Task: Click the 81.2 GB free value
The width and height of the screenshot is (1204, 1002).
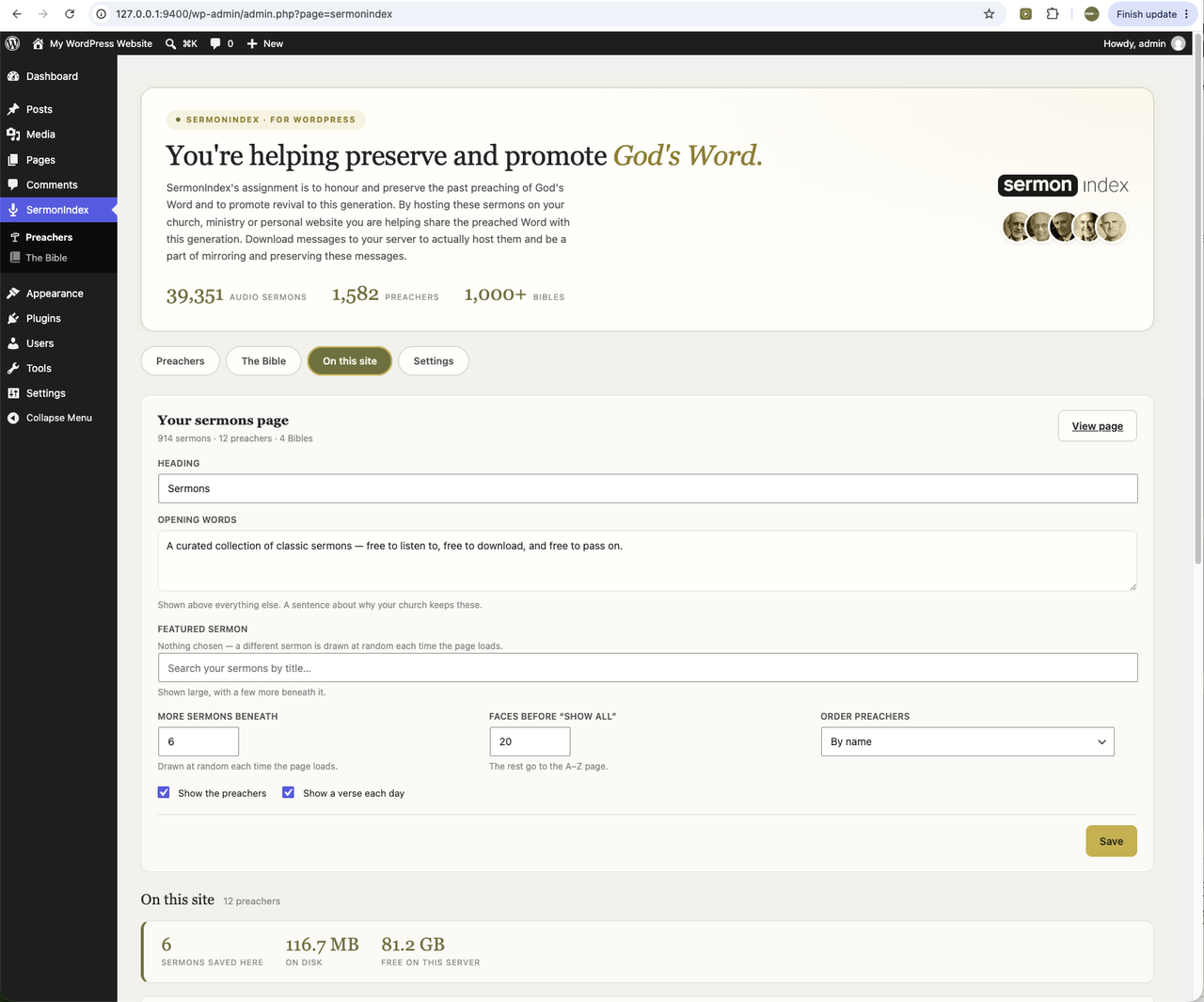Action: pos(413,945)
